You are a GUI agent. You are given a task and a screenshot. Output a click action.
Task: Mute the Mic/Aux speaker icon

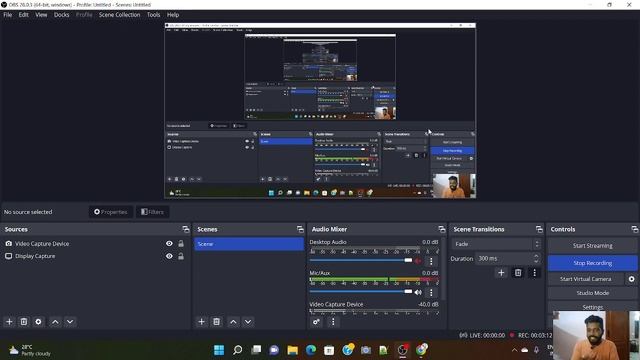pos(418,292)
